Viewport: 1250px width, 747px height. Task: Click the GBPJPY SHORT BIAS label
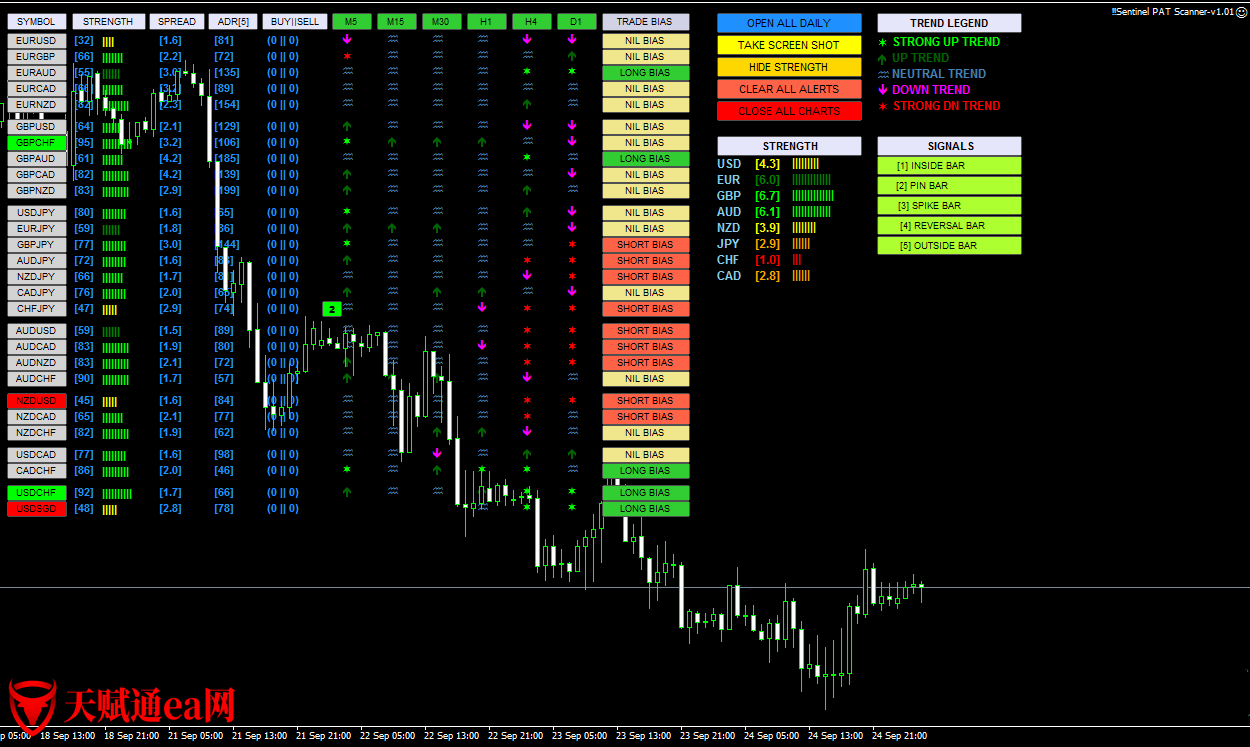click(645, 245)
